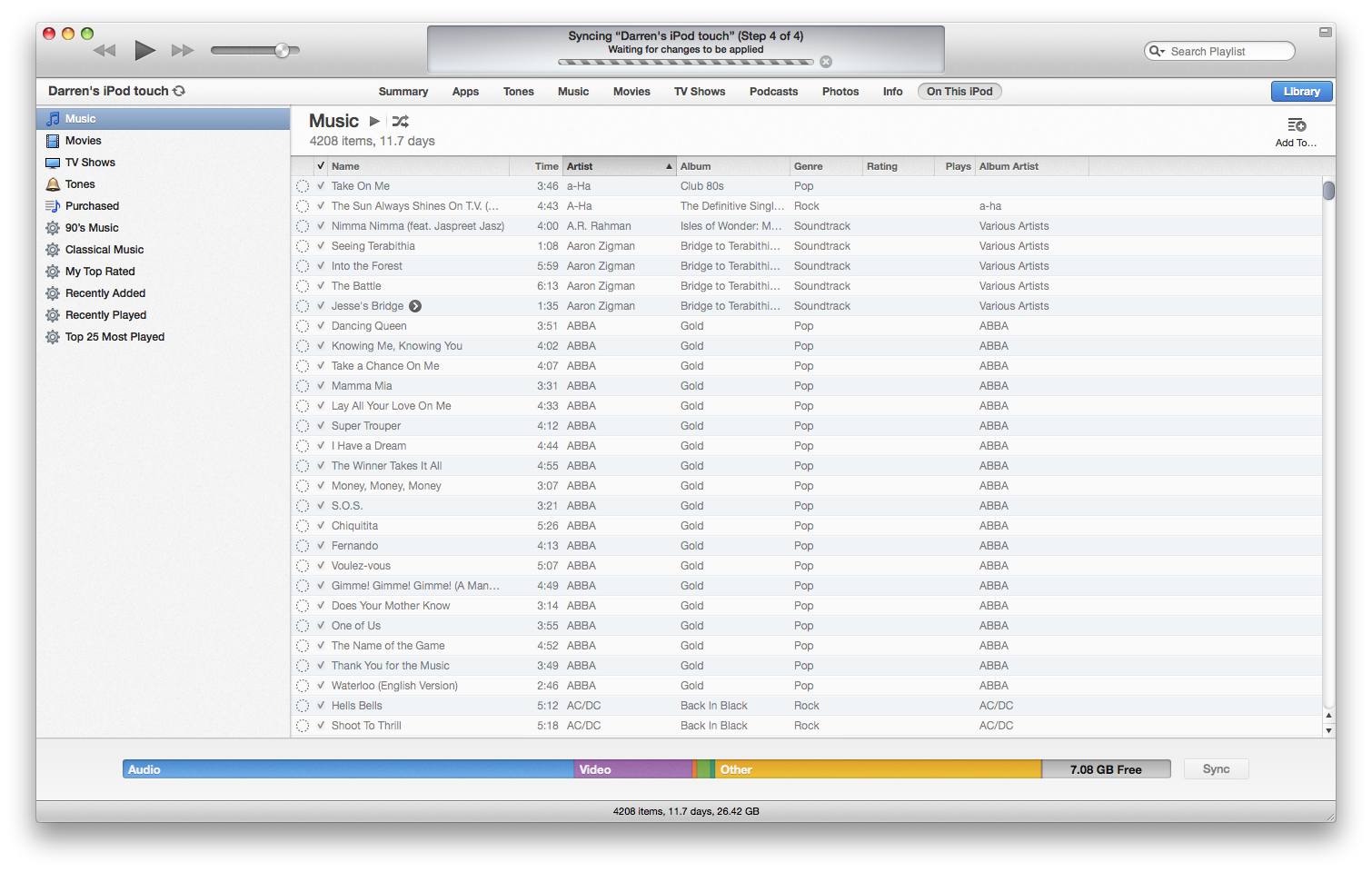Click the shuffle icon next to Music heading
Screen dimensions: 1372x872
pyautogui.click(x=401, y=121)
